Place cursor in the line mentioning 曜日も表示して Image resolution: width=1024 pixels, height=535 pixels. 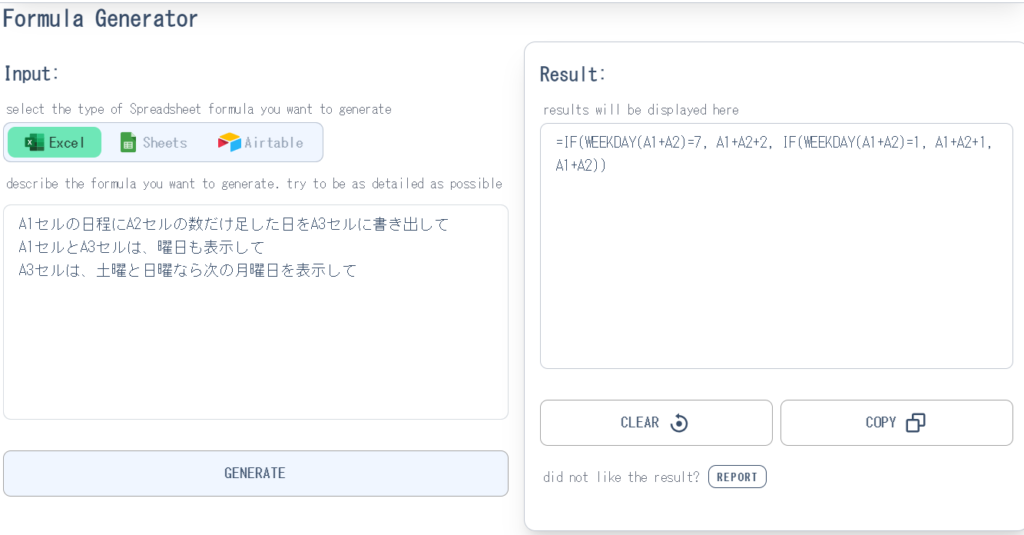[x=141, y=247]
